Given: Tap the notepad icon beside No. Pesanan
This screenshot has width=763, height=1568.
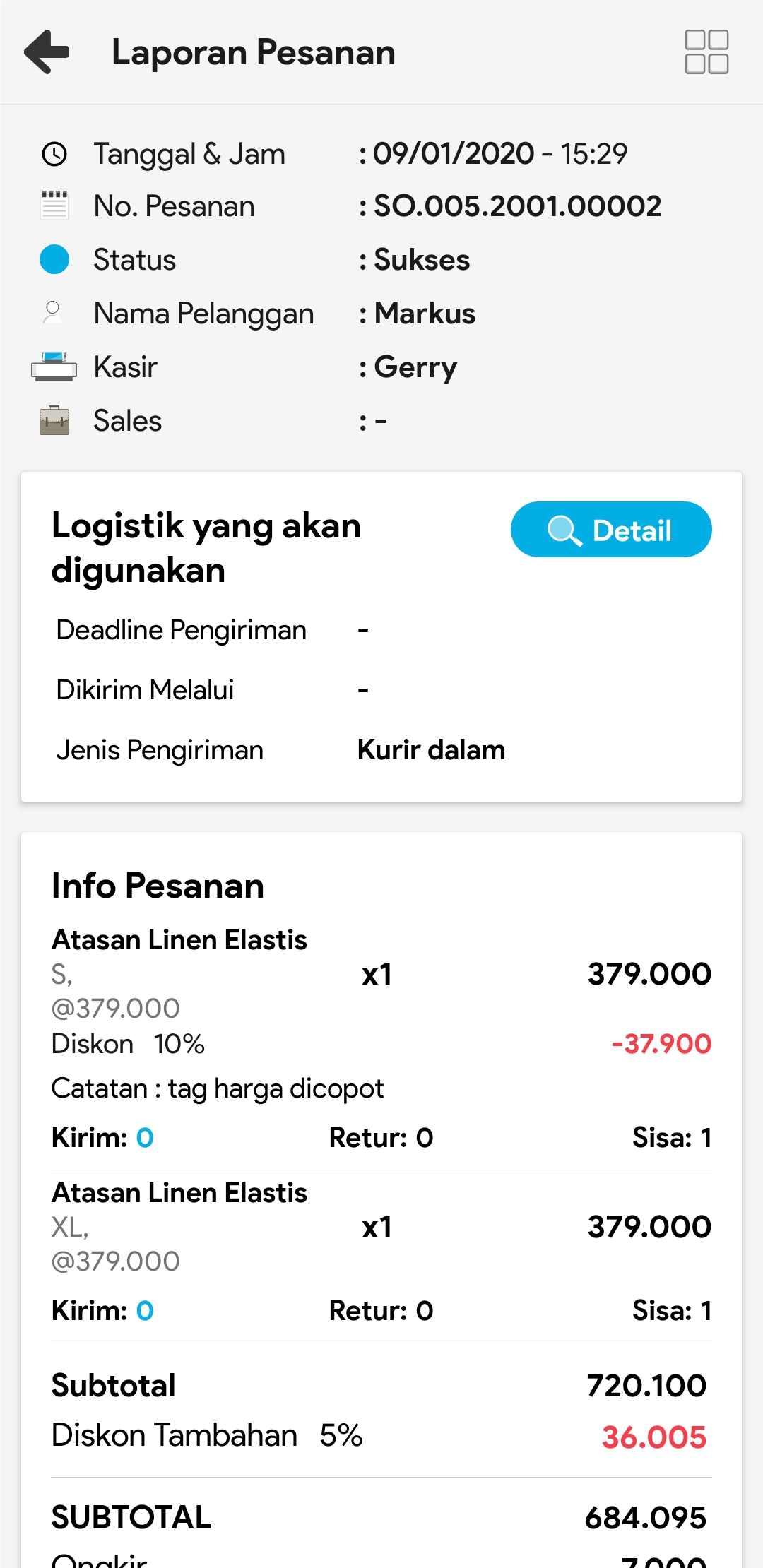Looking at the screenshot, I should [x=54, y=206].
